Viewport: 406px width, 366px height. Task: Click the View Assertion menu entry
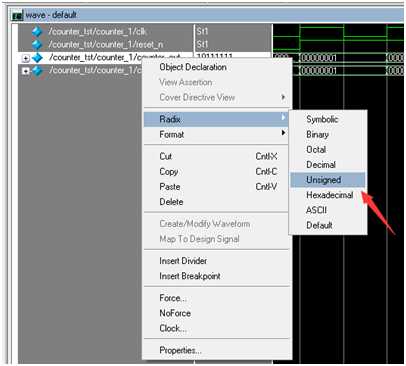pyautogui.click(x=186, y=82)
